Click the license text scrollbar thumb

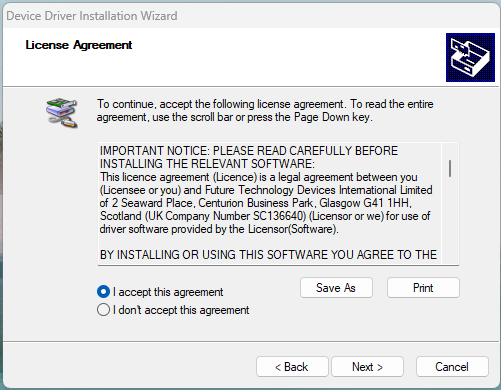click(450, 168)
